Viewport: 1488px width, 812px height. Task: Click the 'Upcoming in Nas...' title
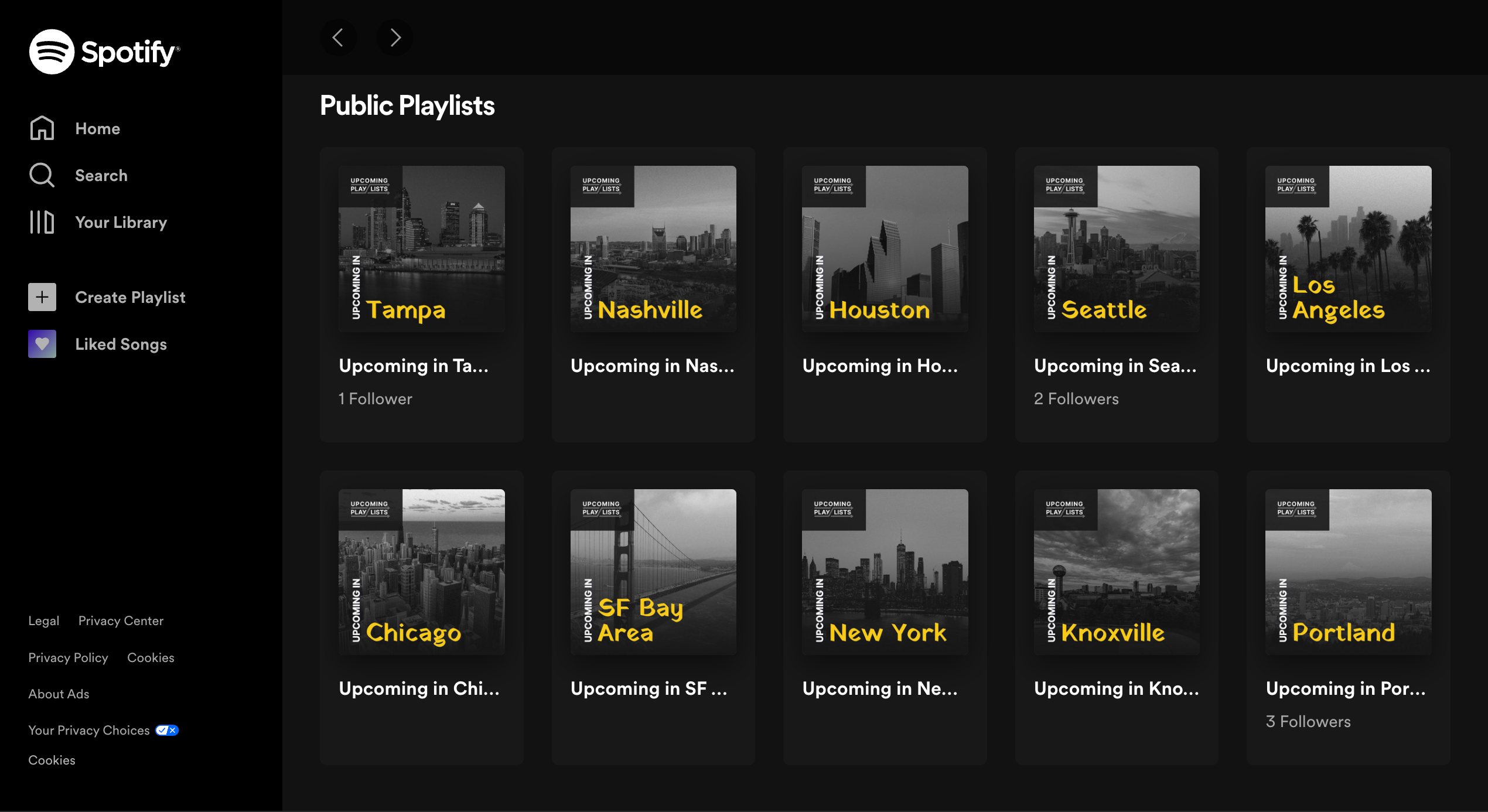click(653, 366)
